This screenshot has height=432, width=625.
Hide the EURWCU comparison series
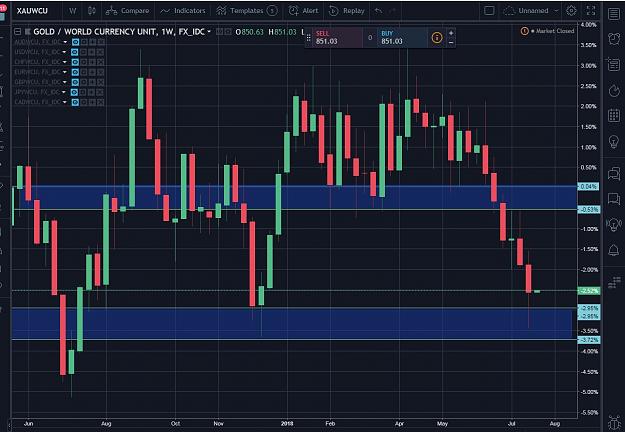coord(75,72)
